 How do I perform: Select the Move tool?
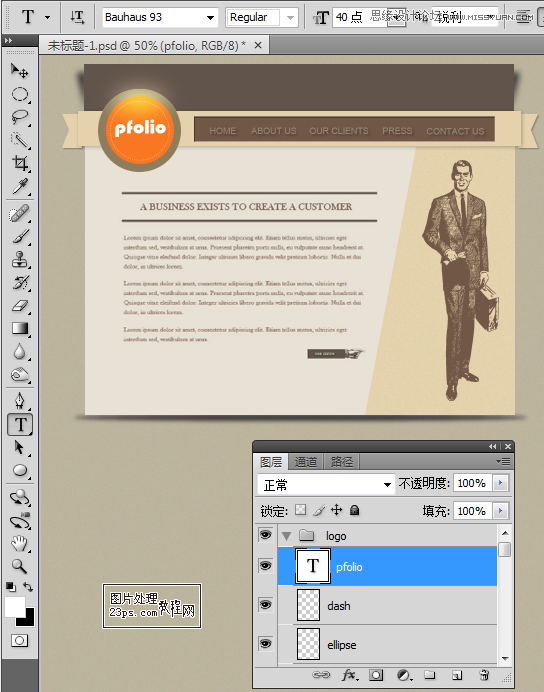tap(19, 71)
